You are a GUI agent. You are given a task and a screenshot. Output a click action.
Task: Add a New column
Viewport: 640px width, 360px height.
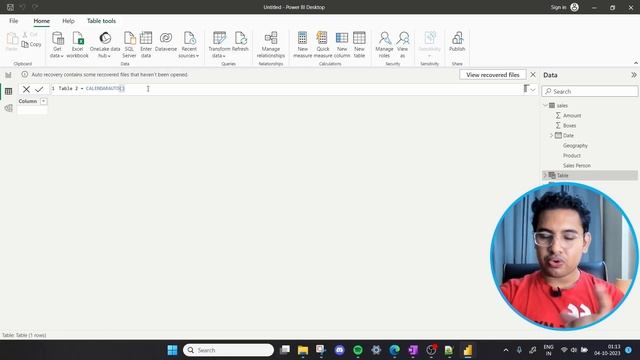(342, 45)
